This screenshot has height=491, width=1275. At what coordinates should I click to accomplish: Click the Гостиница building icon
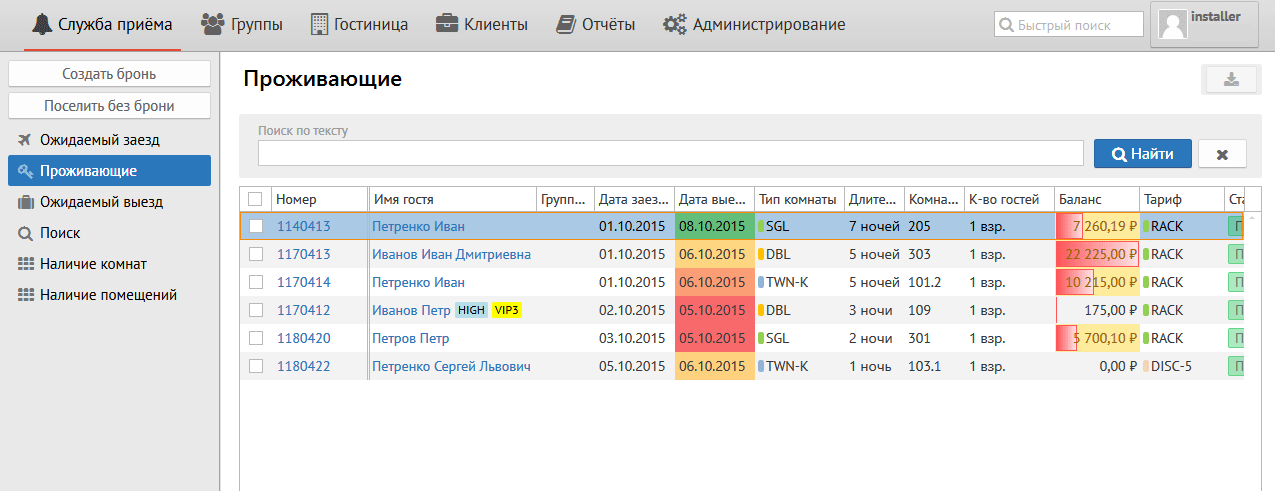(x=320, y=24)
